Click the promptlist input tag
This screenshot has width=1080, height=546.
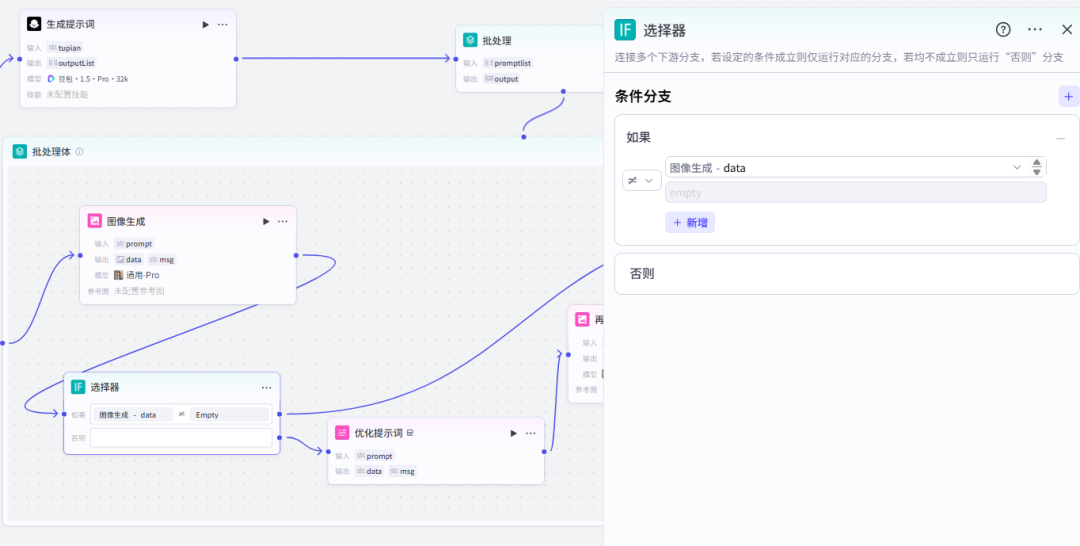click(x=508, y=63)
